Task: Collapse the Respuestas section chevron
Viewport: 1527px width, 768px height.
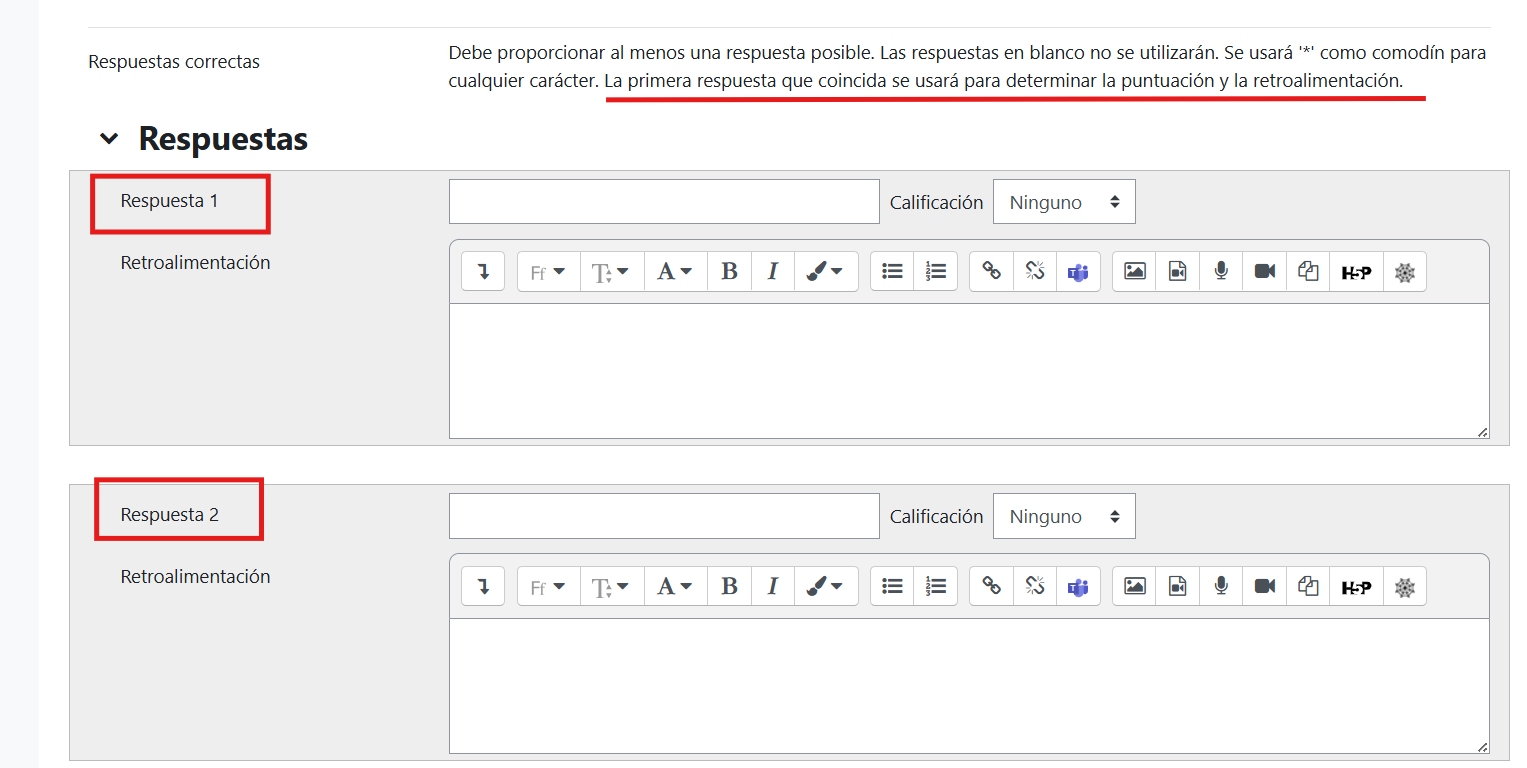Action: pyautogui.click(x=109, y=139)
